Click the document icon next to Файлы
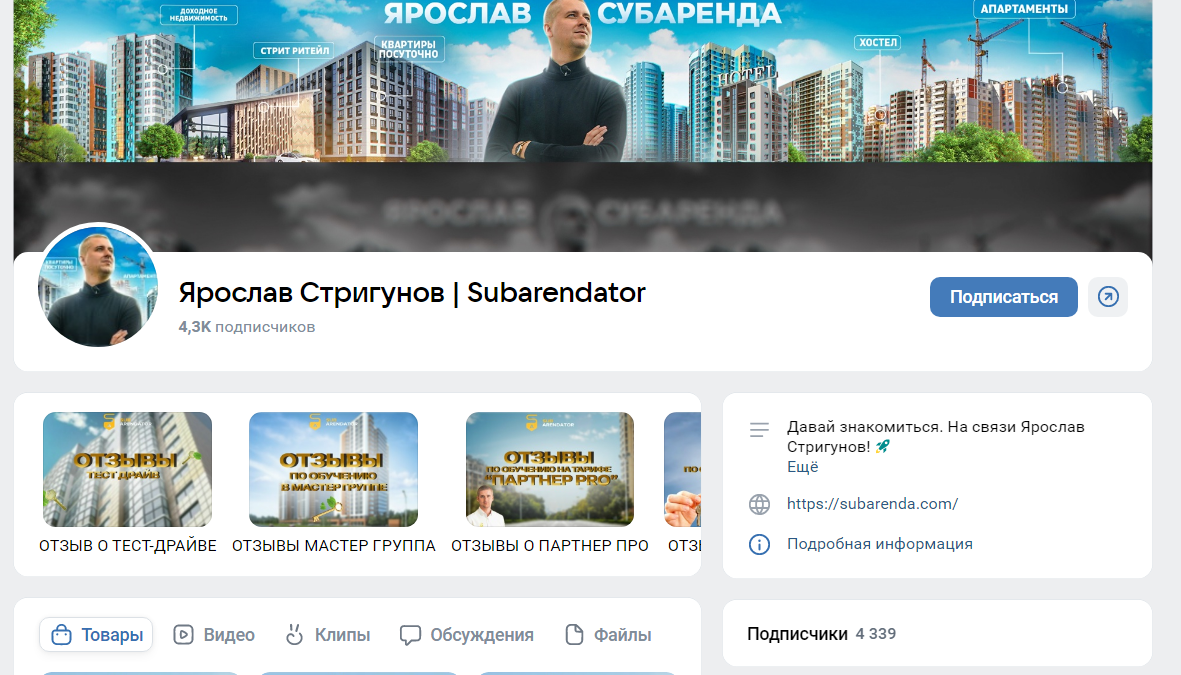 pyautogui.click(x=574, y=635)
